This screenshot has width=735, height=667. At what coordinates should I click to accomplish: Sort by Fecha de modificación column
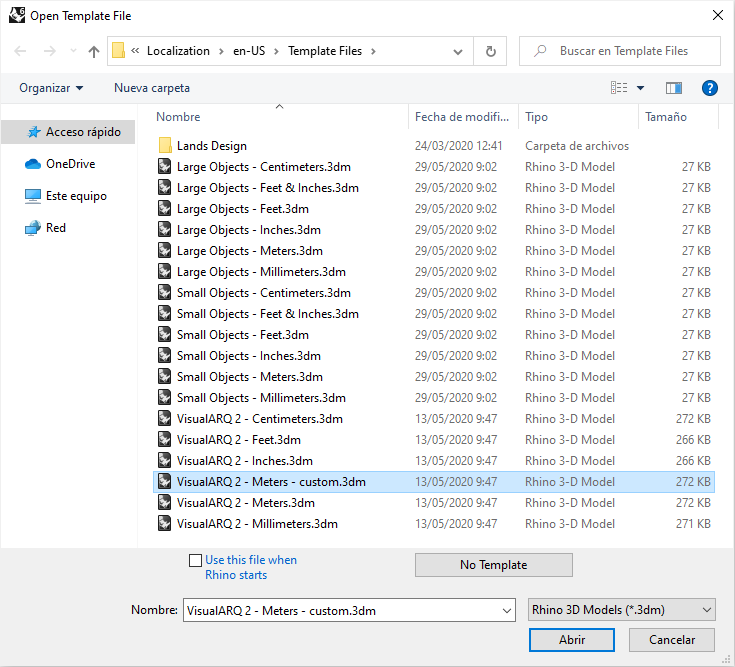click(462, 117)
